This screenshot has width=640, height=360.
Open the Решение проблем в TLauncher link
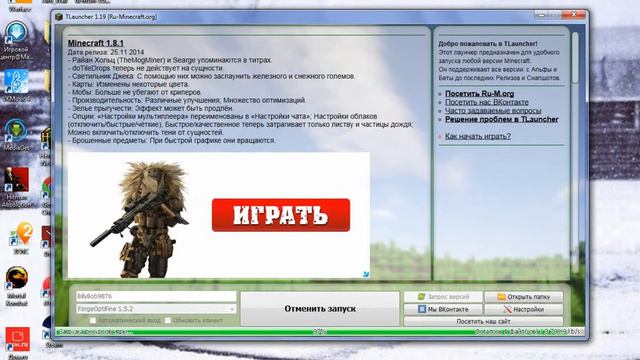point(502,119)
